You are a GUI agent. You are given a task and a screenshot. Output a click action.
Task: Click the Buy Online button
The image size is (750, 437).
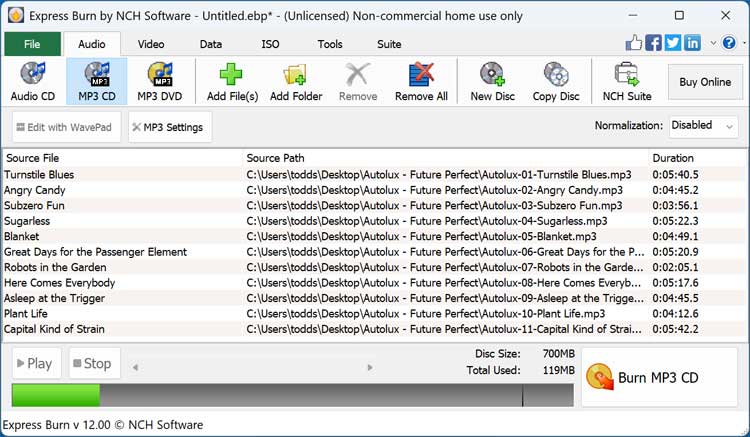(705, 82)
